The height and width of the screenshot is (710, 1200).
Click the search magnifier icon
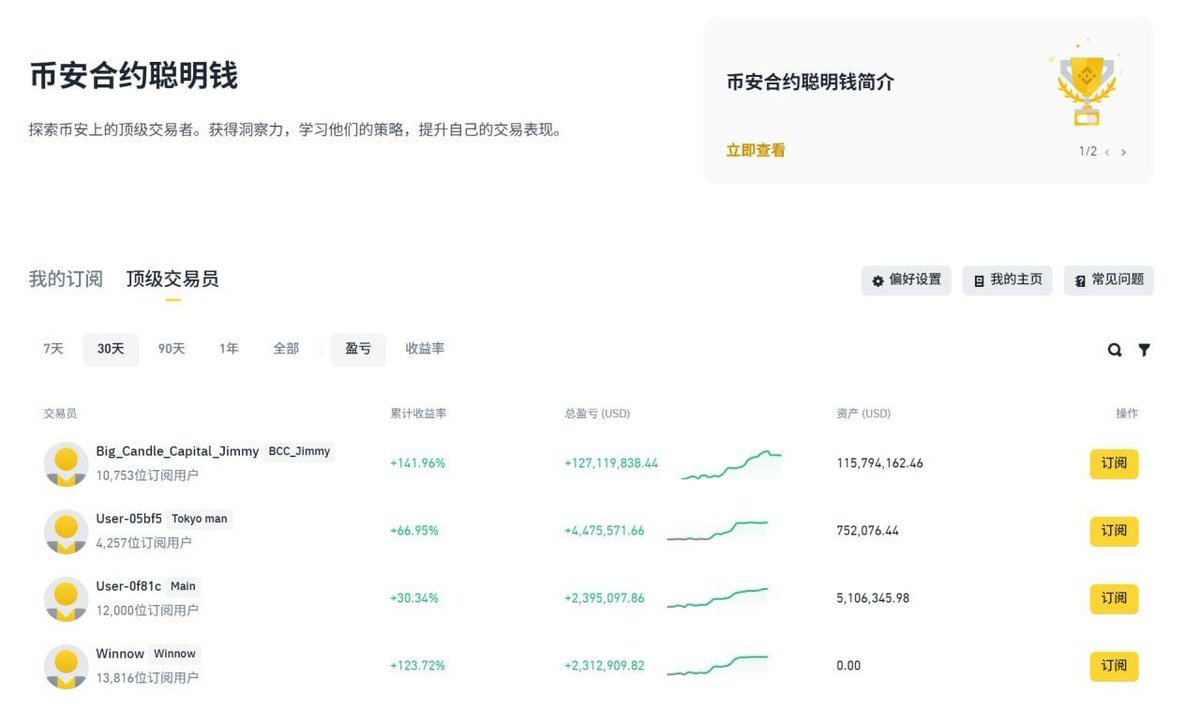1114,350
